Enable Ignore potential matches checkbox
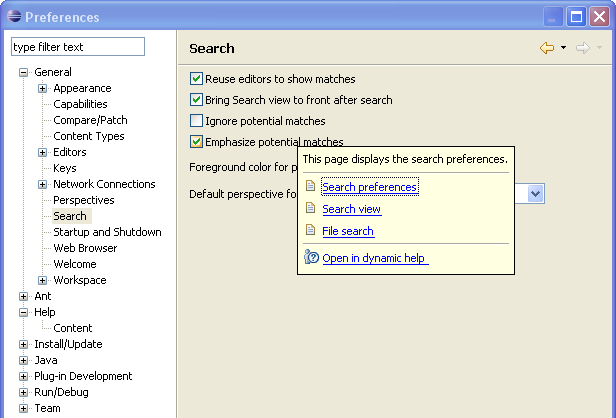This screenshot has height=418, width=616. 196,120
